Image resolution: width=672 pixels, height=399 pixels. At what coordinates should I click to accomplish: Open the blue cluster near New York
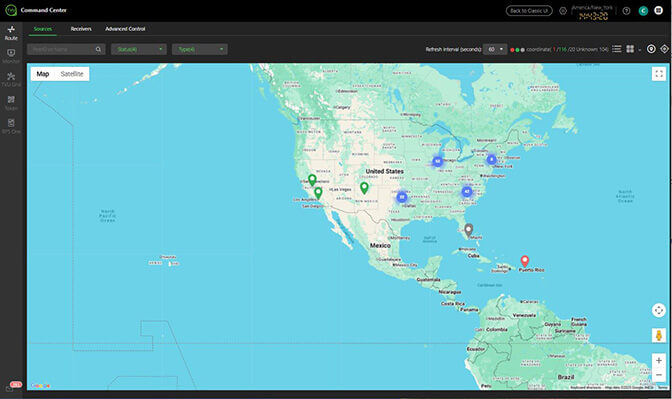coord(492,159)
